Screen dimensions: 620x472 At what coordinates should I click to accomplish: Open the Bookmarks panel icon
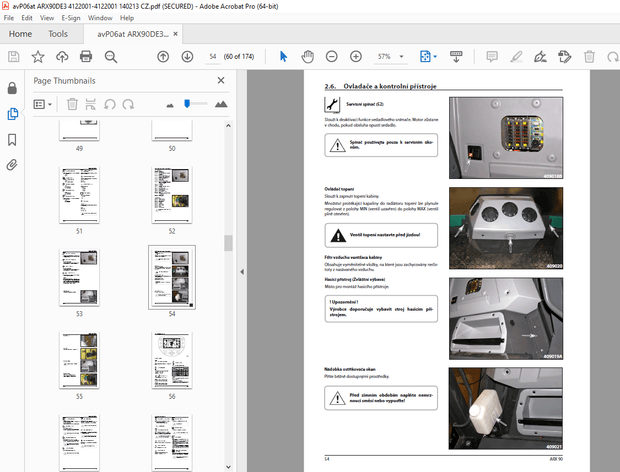tap(12, 140)
